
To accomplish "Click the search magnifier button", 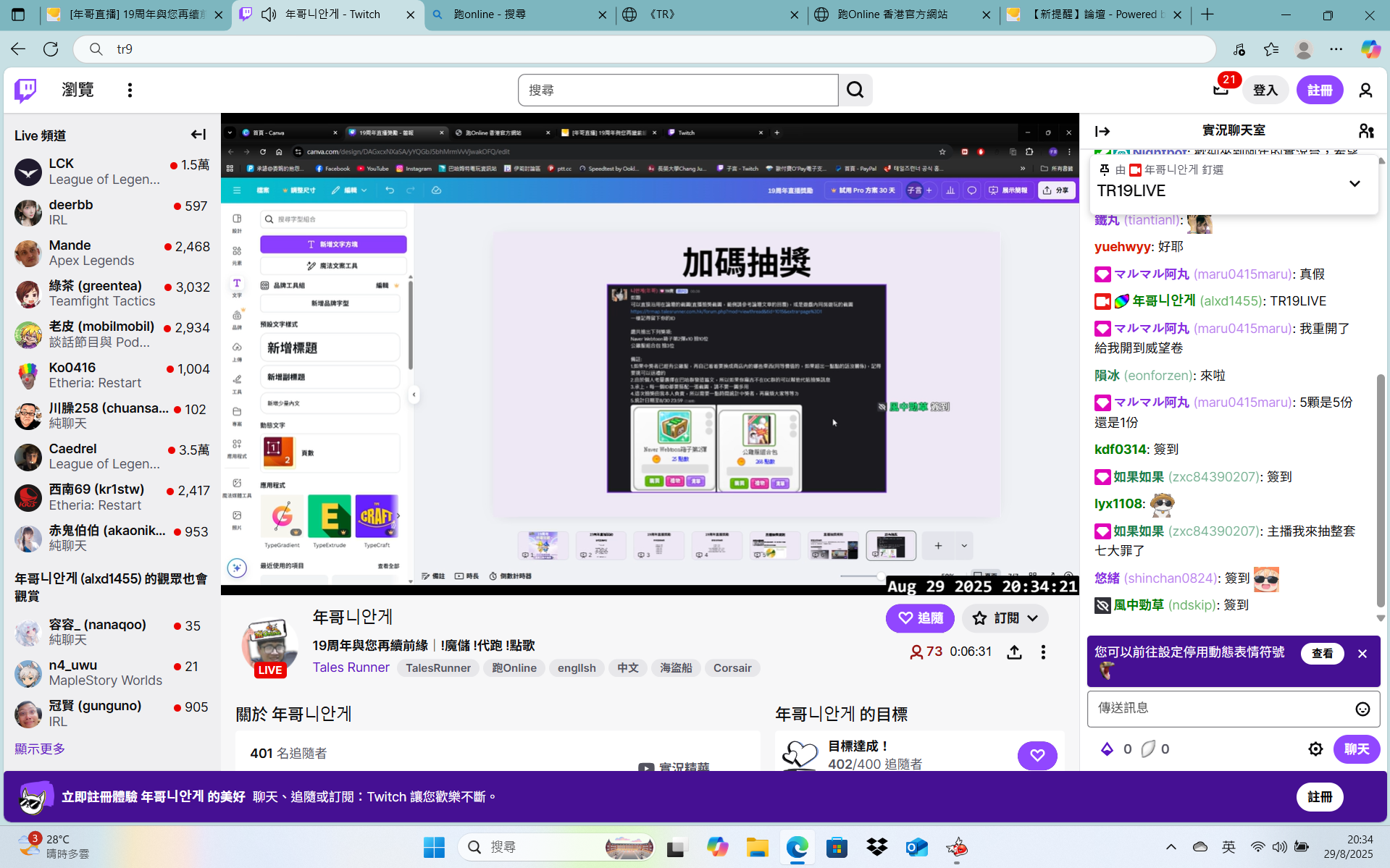I will 855,90.
